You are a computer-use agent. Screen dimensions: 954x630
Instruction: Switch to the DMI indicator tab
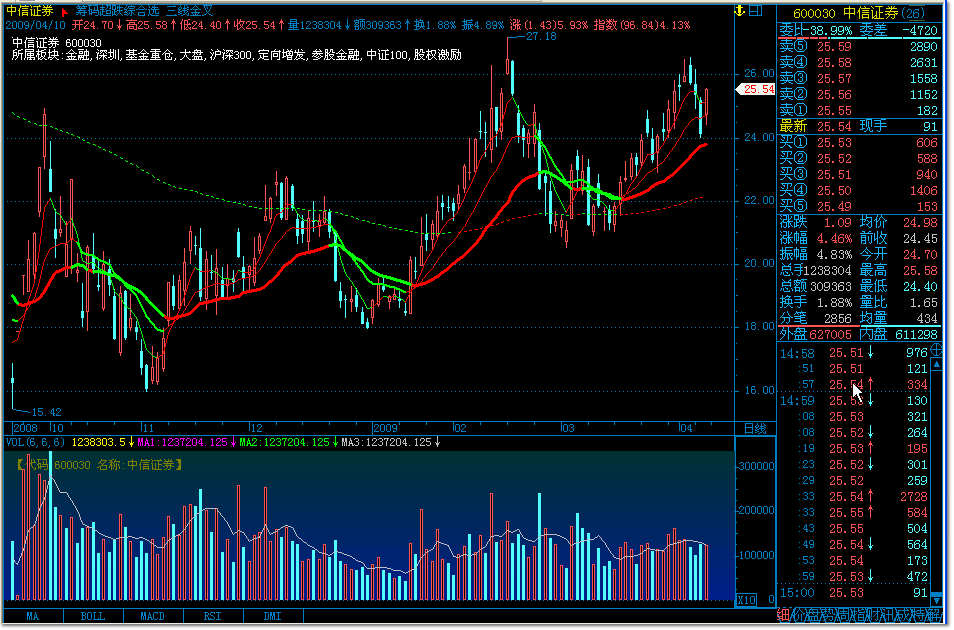[x=272, y=616]
